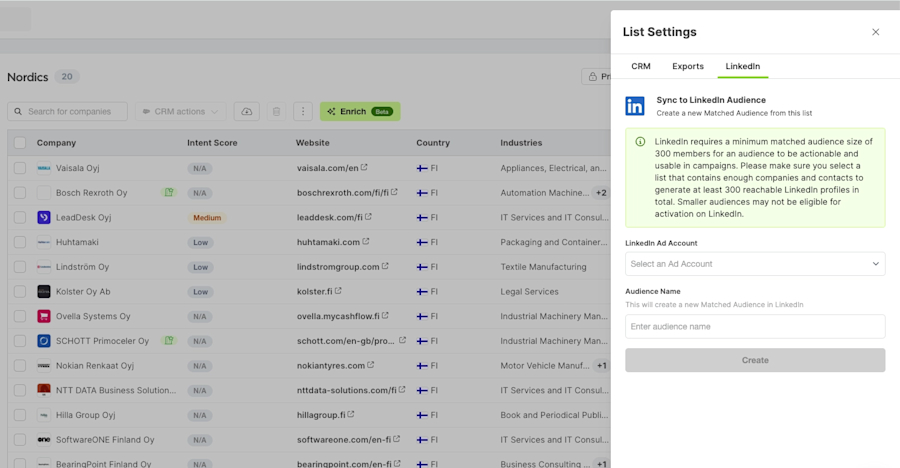Open external link icon beside softwareone.com/en-fi
Screen dimensions: 900x468
(397, 439)
